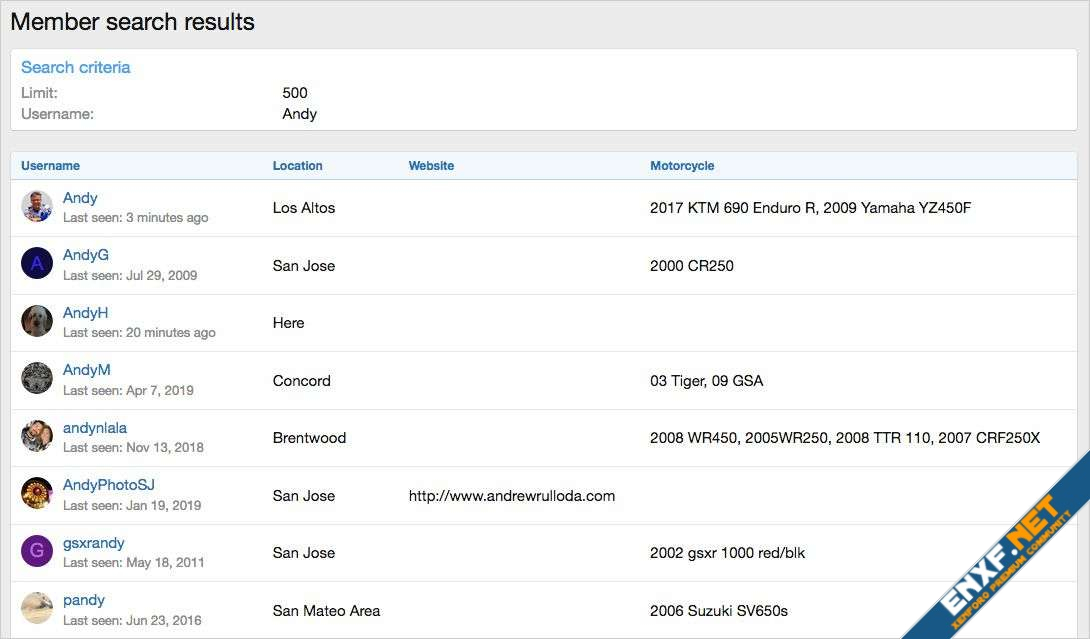Click AndyPhotoSJ's sunflower avatar

coord(37,494)
